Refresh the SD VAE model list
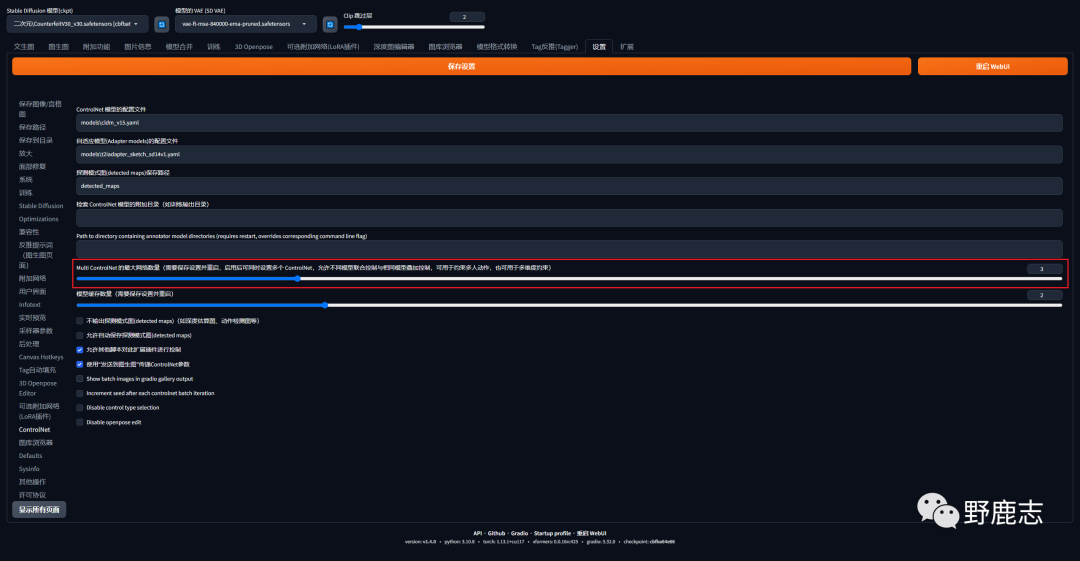The image size is (1080, 561). point(330,24)
